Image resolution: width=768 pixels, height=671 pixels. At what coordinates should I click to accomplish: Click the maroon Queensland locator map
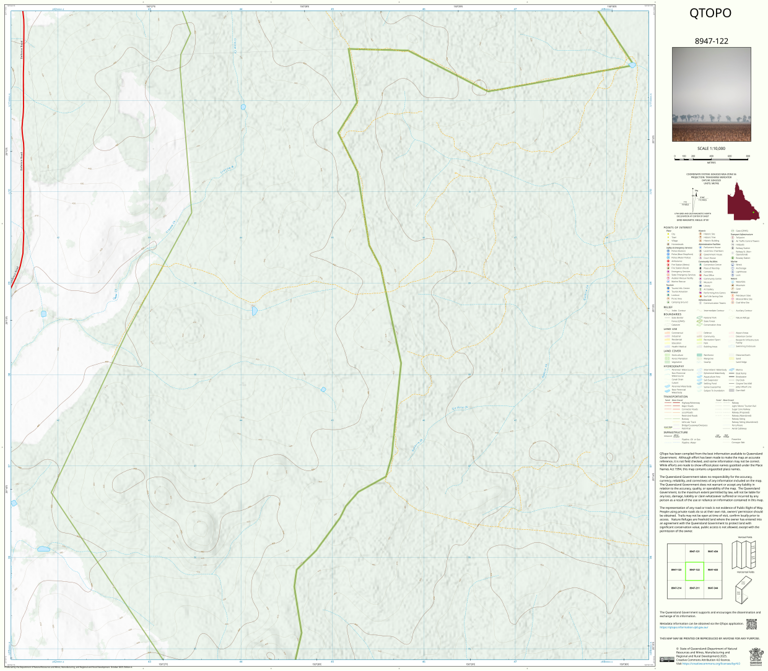(743, 201)
